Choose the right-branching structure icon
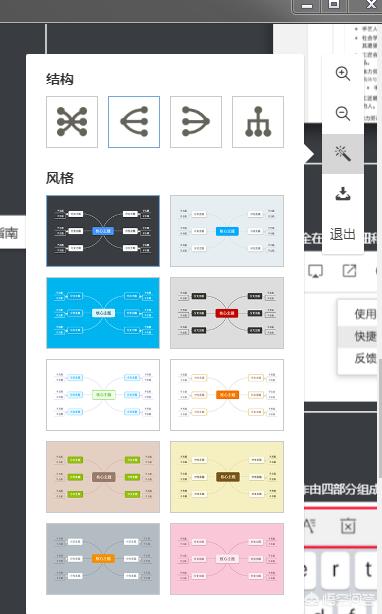Image resolution: width=382 pixels, height=614 pixels. click(x=196, y=122)
